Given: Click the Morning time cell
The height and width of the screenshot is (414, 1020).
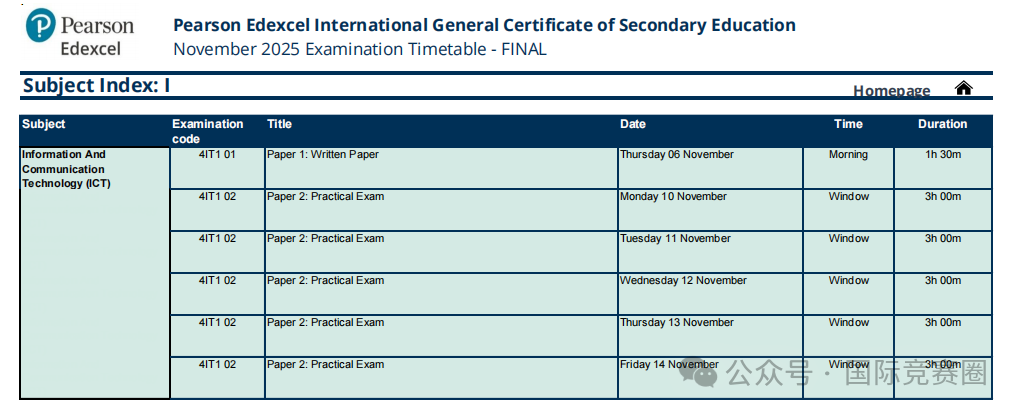Looking at the screenshot, I should coord(848,168).
